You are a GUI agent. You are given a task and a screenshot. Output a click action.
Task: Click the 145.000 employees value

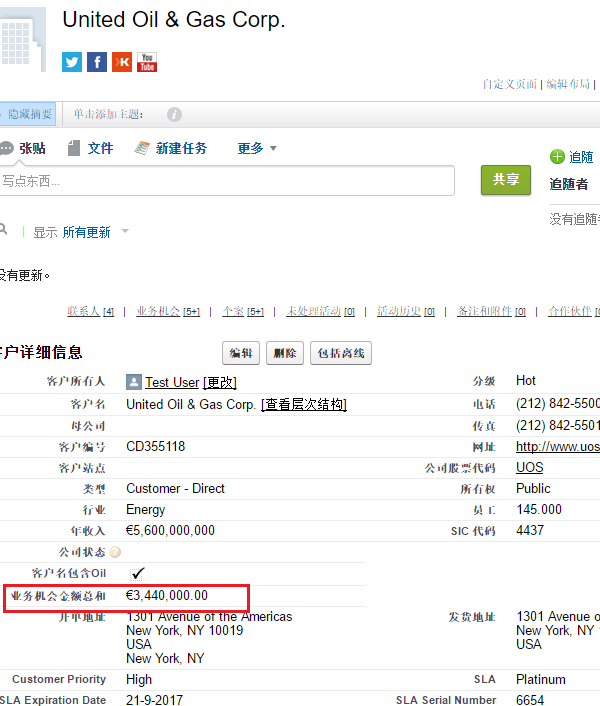pyautogui.click(x=539, y=510)
